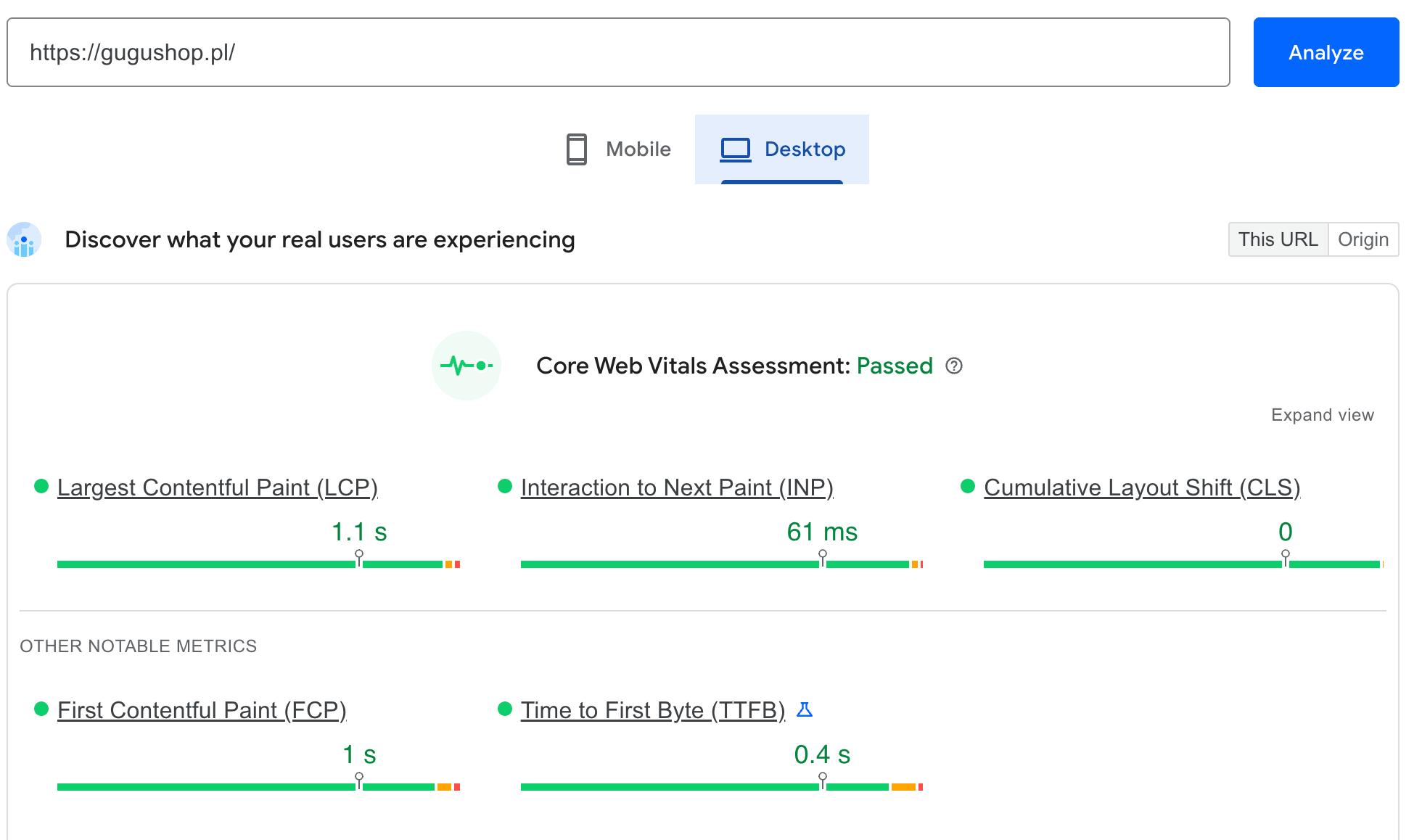
Task: Switch to the Origin data toggle
Action: pyautogui.click(x=1363, y=239)
